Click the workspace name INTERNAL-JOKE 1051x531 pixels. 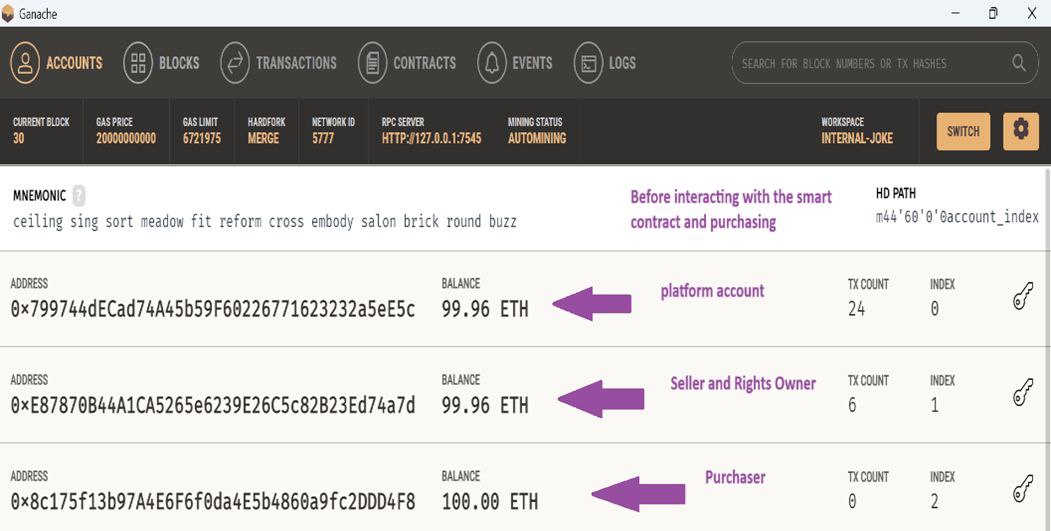tap(857, 139)
